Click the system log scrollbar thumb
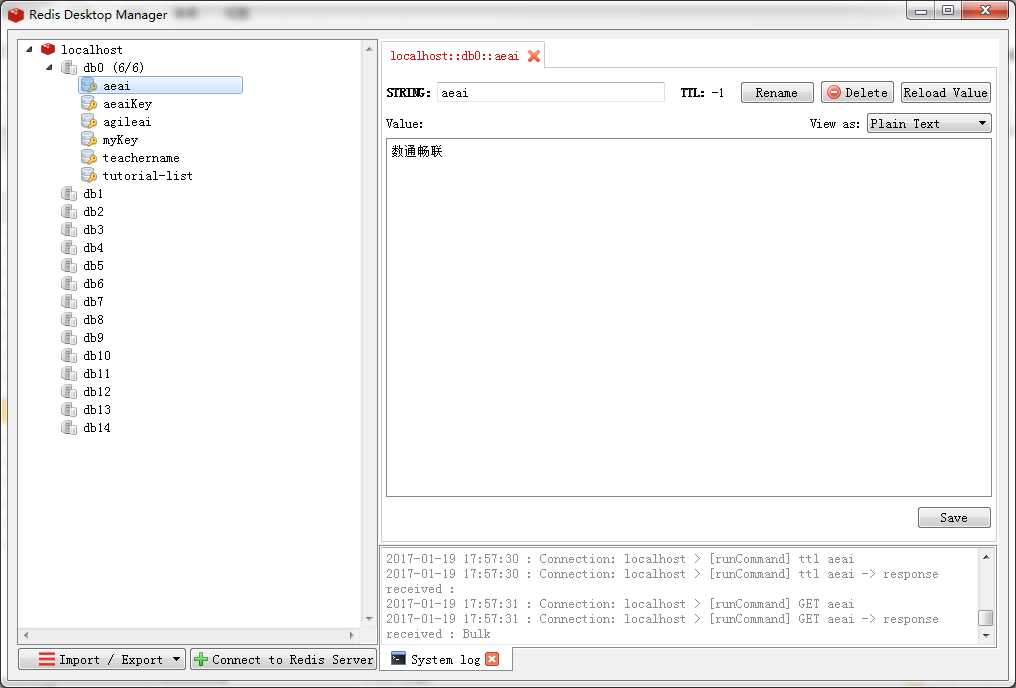This screenshot has height=688, width=1016. (x=986, y=617)
